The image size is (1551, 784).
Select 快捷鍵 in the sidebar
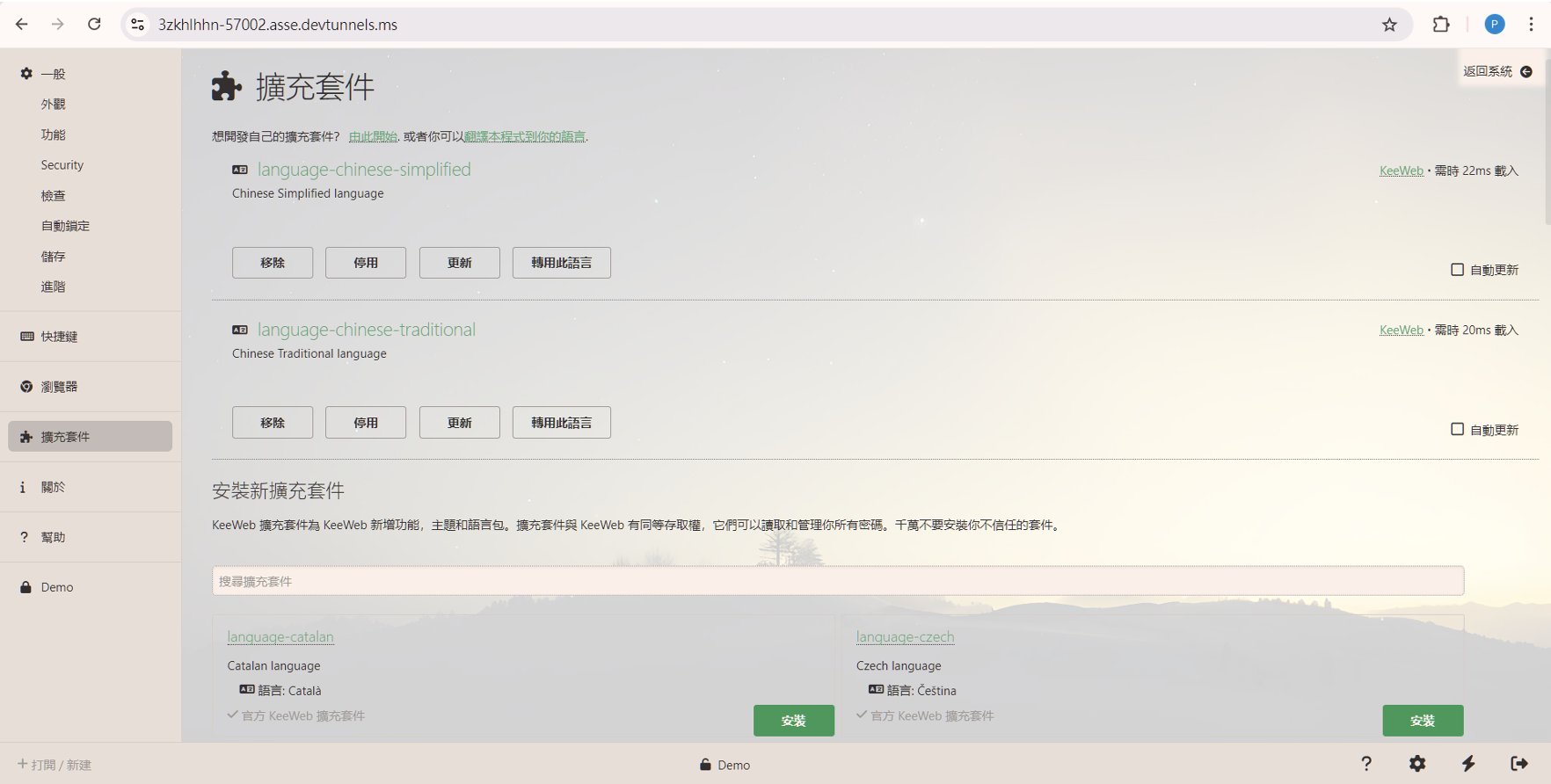(x=91, y=337)
